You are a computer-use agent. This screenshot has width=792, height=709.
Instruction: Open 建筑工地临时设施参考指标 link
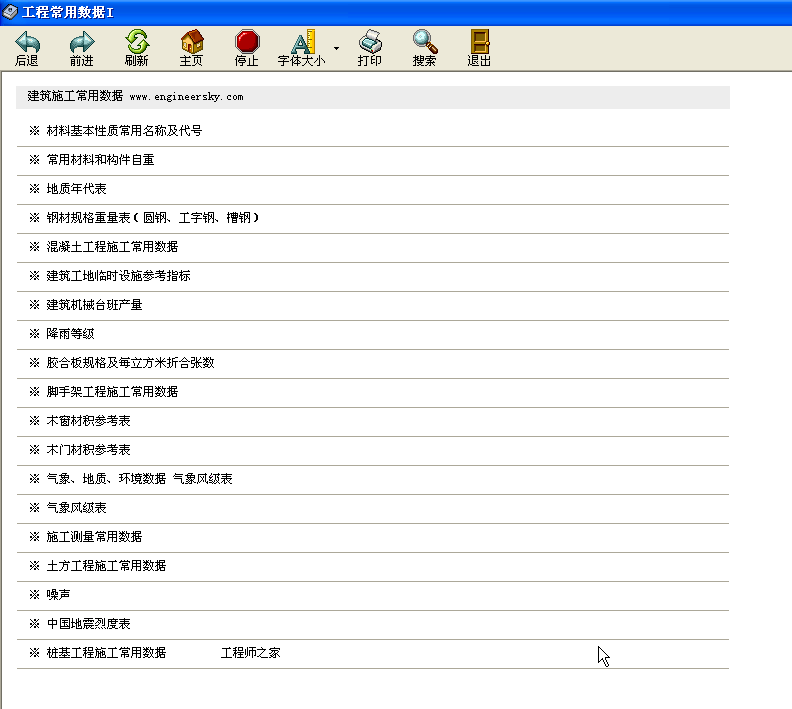coord(118,276)
